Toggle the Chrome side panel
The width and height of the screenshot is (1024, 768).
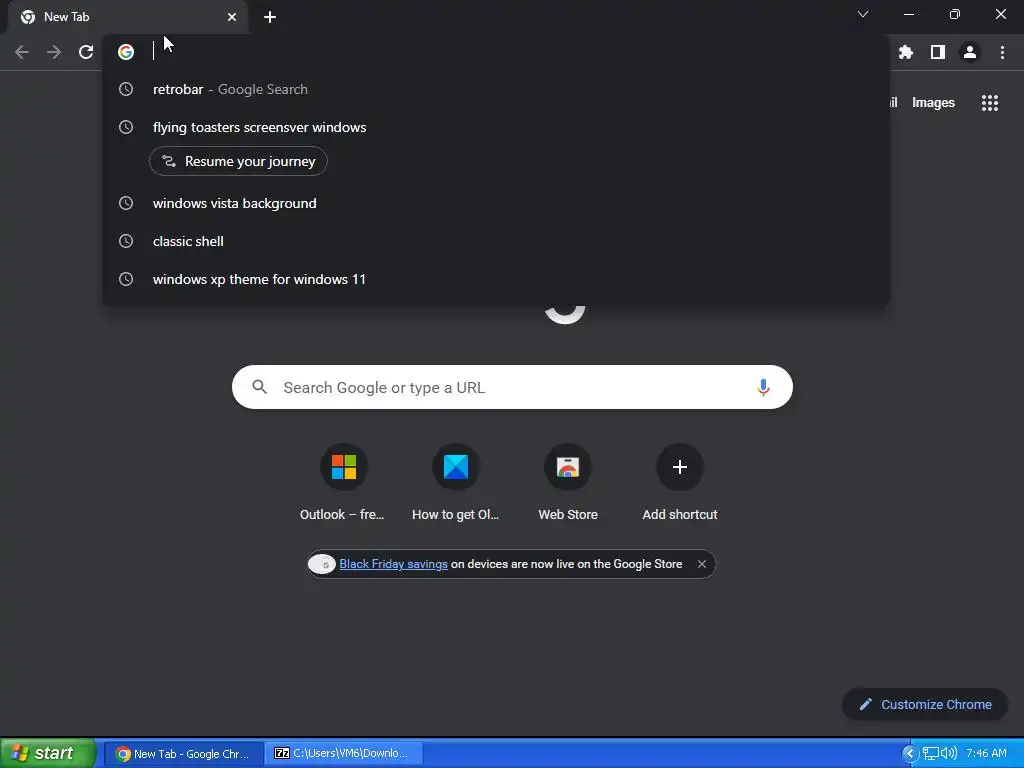(x=938, y=52)
